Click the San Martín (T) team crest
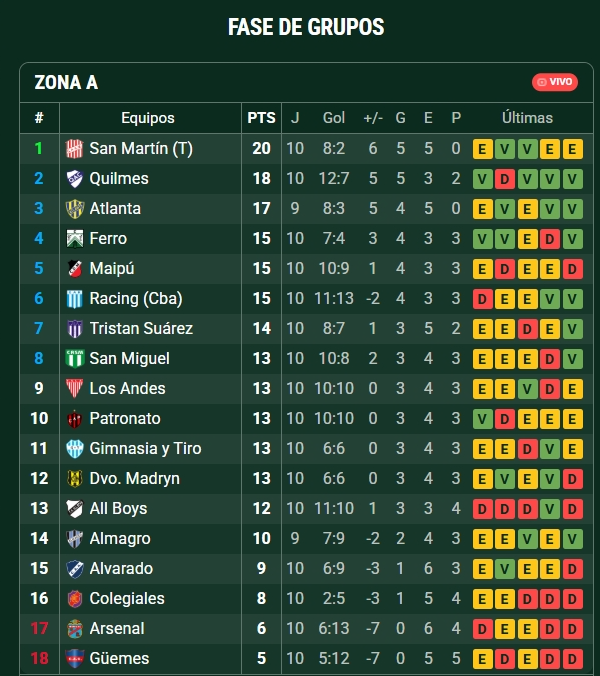This screenshot has height=676, width=600. [75, 149]
